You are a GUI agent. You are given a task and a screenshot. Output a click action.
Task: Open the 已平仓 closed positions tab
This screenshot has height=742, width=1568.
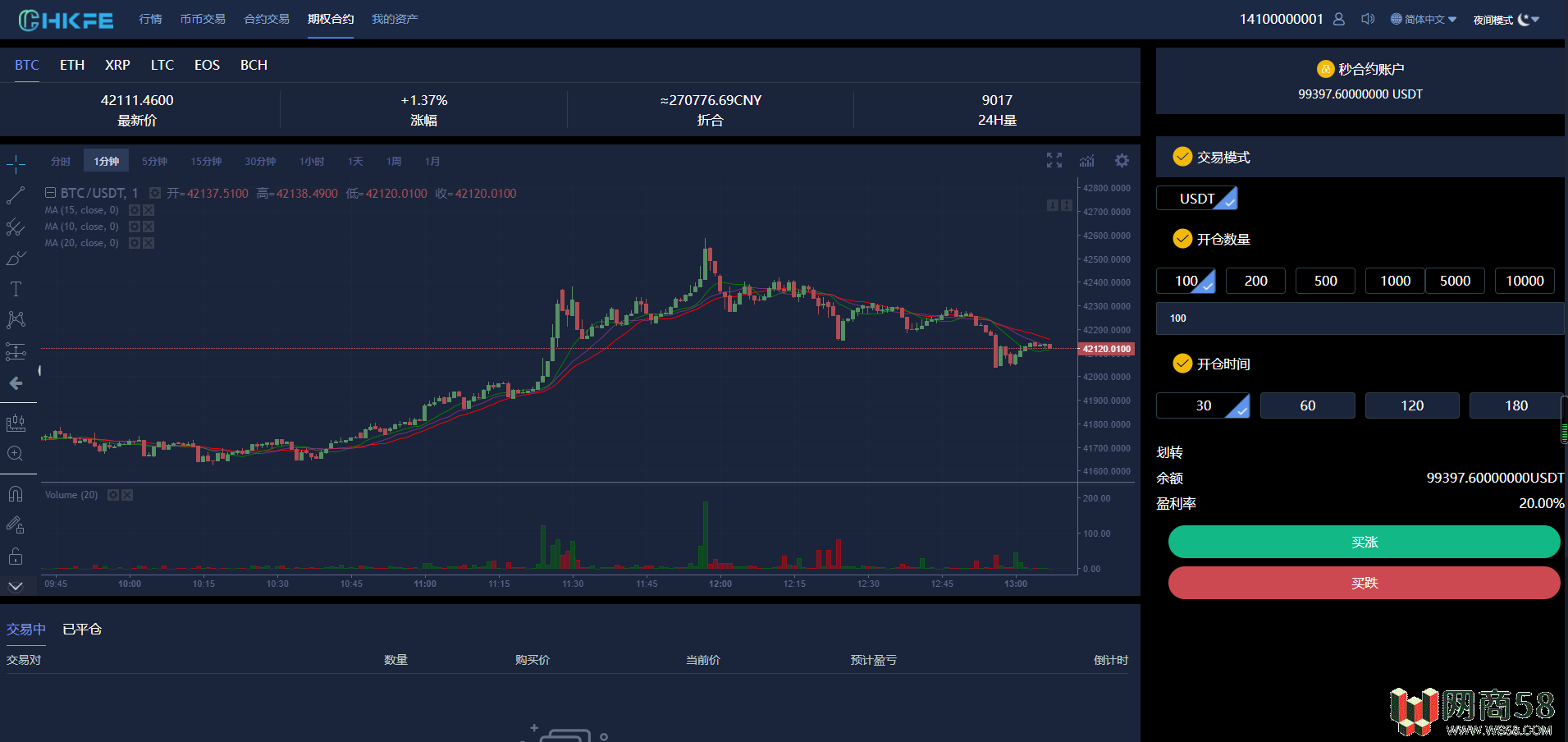(x=82, y=629)
